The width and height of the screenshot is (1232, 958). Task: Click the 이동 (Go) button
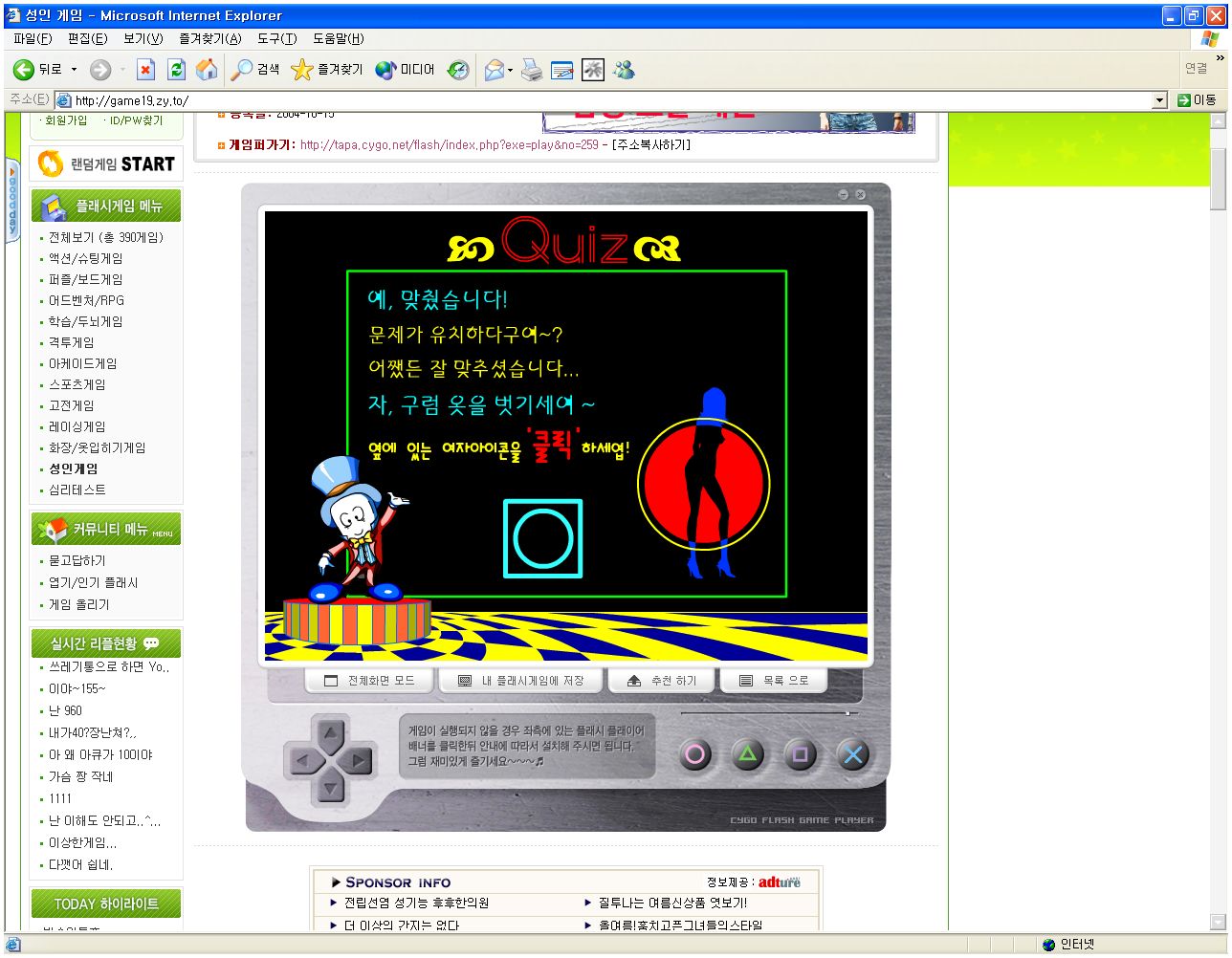[x=1197, y=100]
